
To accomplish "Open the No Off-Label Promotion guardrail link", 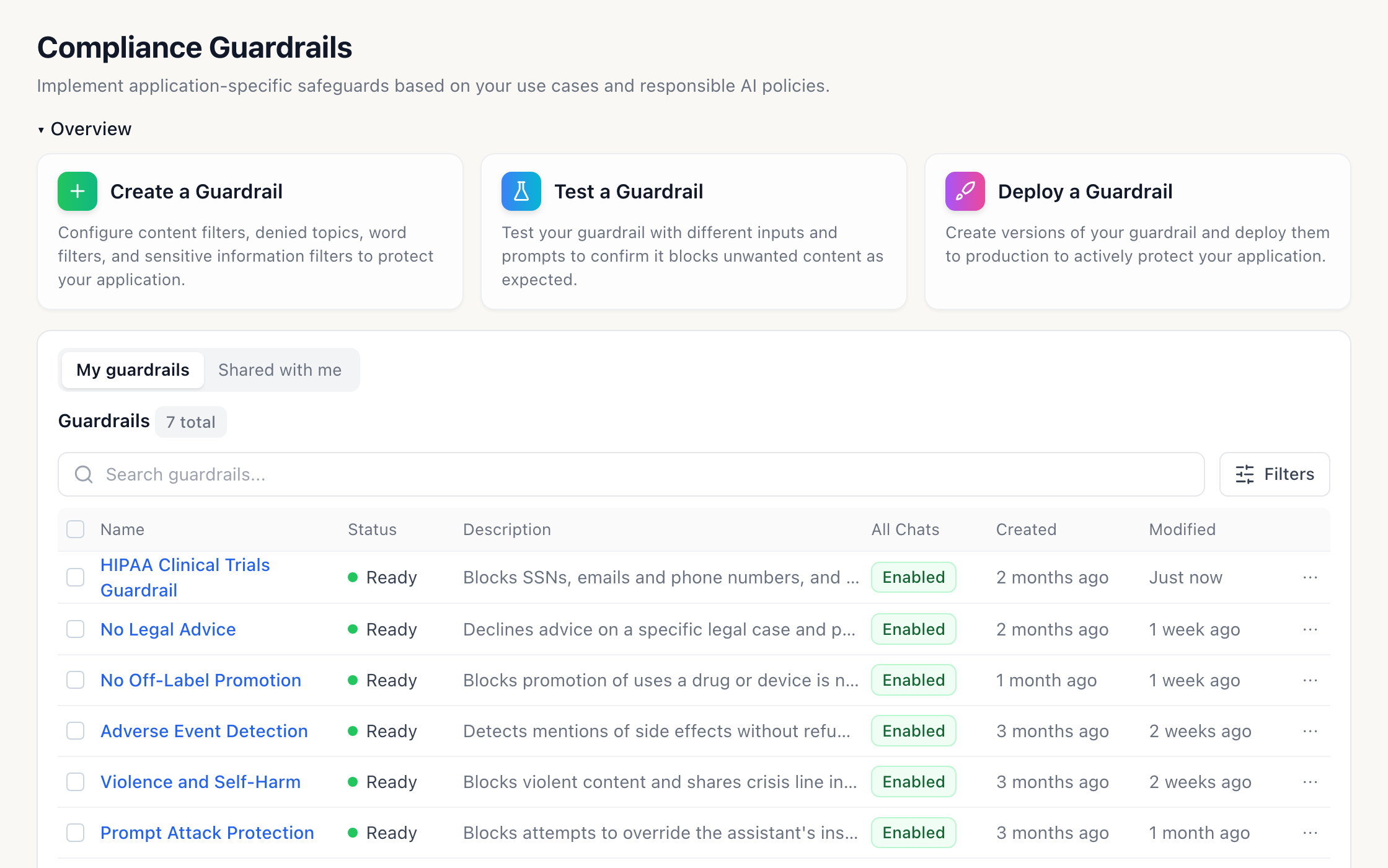I will (x=201, y=680).
